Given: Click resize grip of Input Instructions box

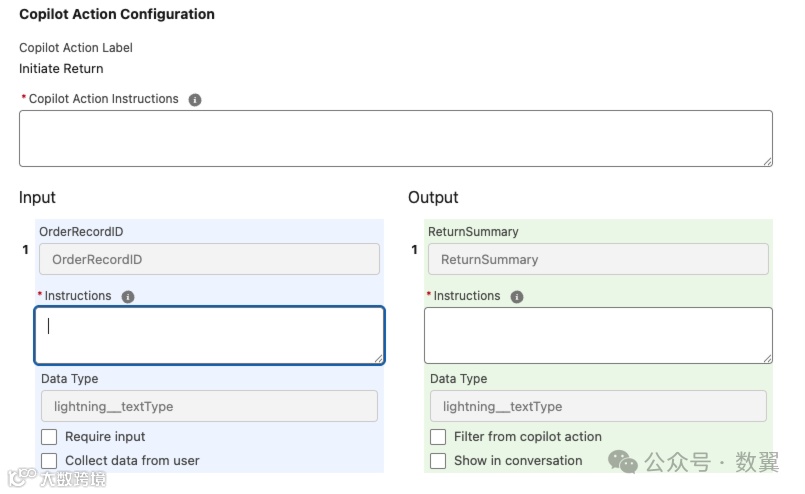Looking at the screenshot, I should [378, 358].
